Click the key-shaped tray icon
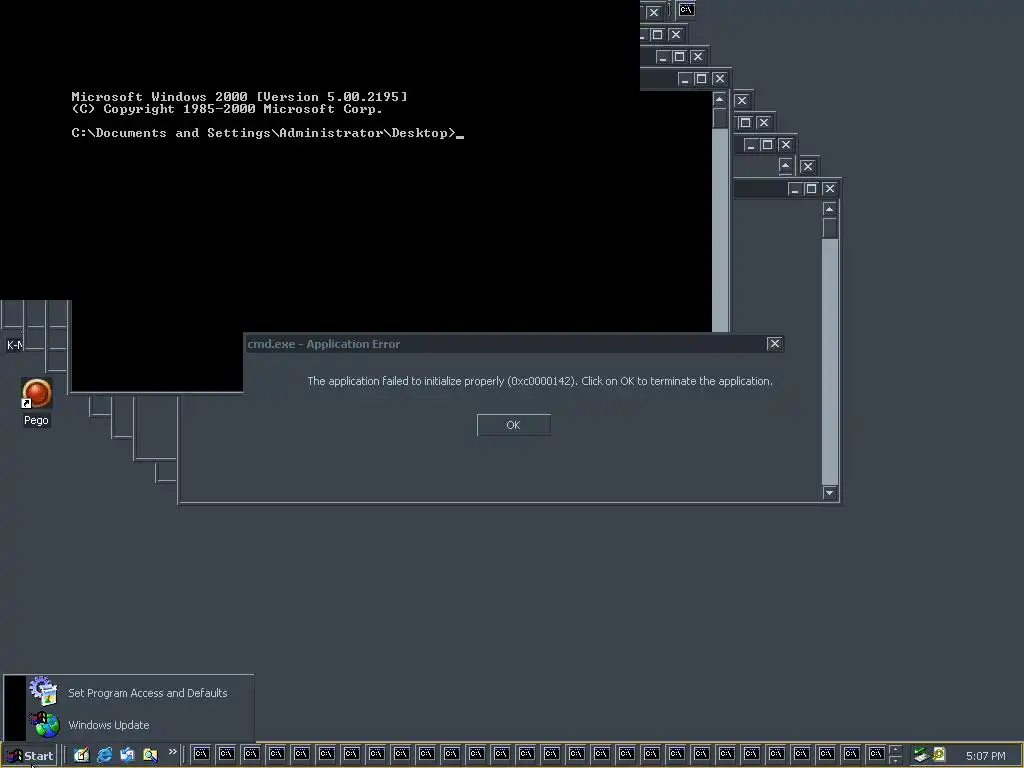1024x768 pixels. click(939, 754)
